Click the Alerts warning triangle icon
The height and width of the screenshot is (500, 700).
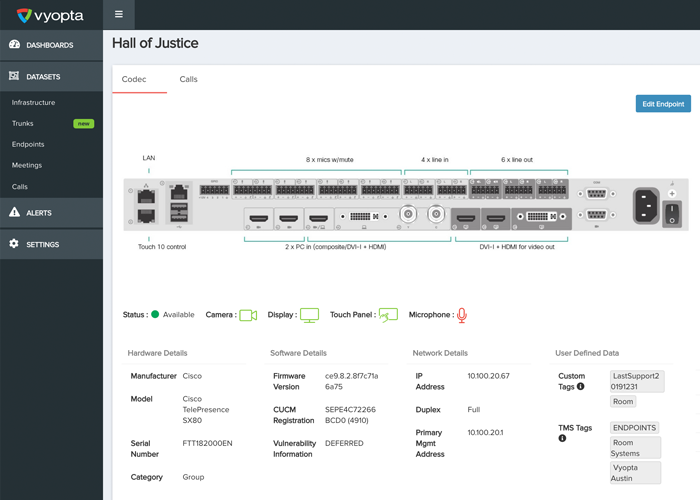click(14, 212)
